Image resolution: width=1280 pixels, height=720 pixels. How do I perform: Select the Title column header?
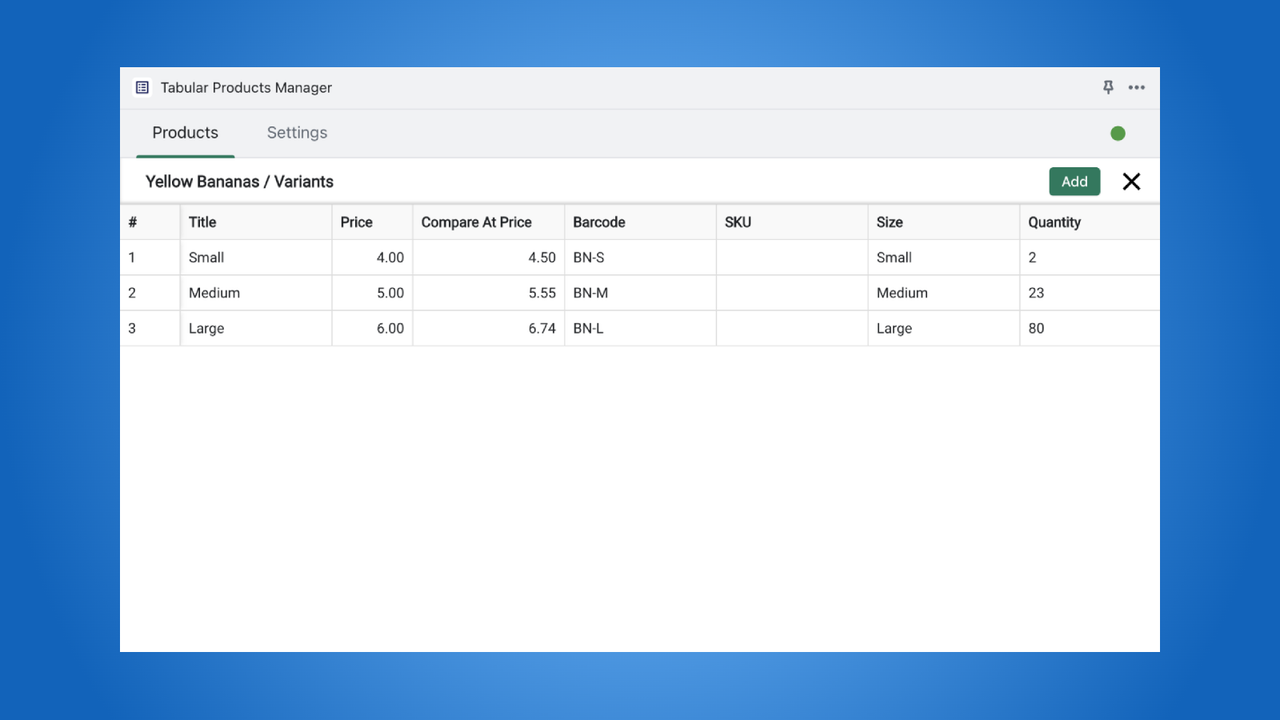coord(256,222)
